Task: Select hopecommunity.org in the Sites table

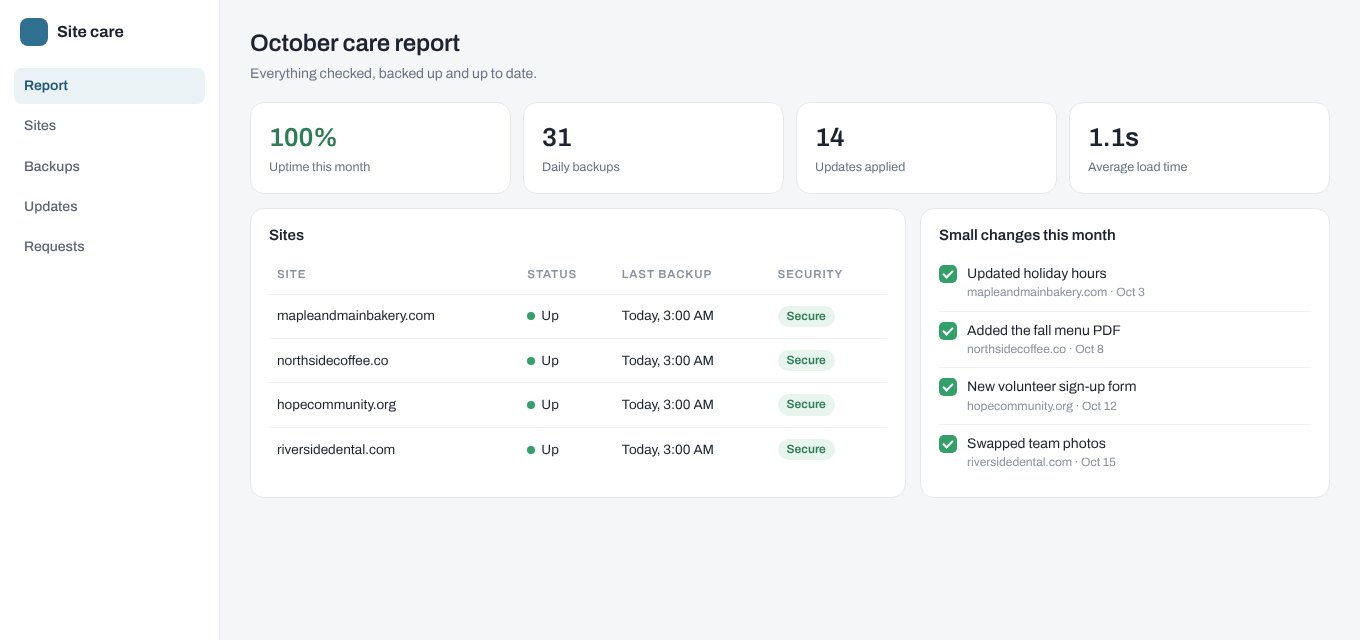Action: pos(336,405)
